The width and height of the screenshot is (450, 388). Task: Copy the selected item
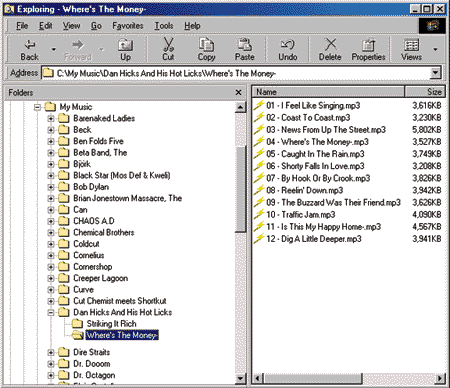tap(206, 49)
